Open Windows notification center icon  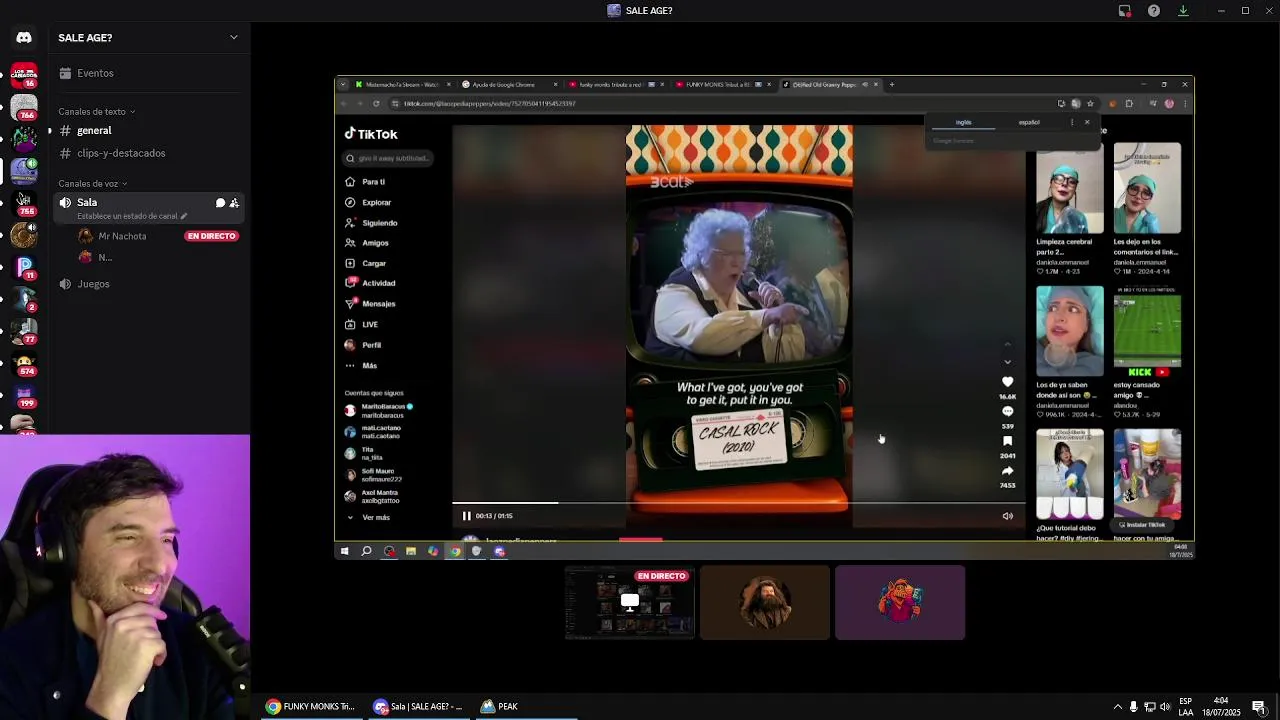[x=1259, y=707]
